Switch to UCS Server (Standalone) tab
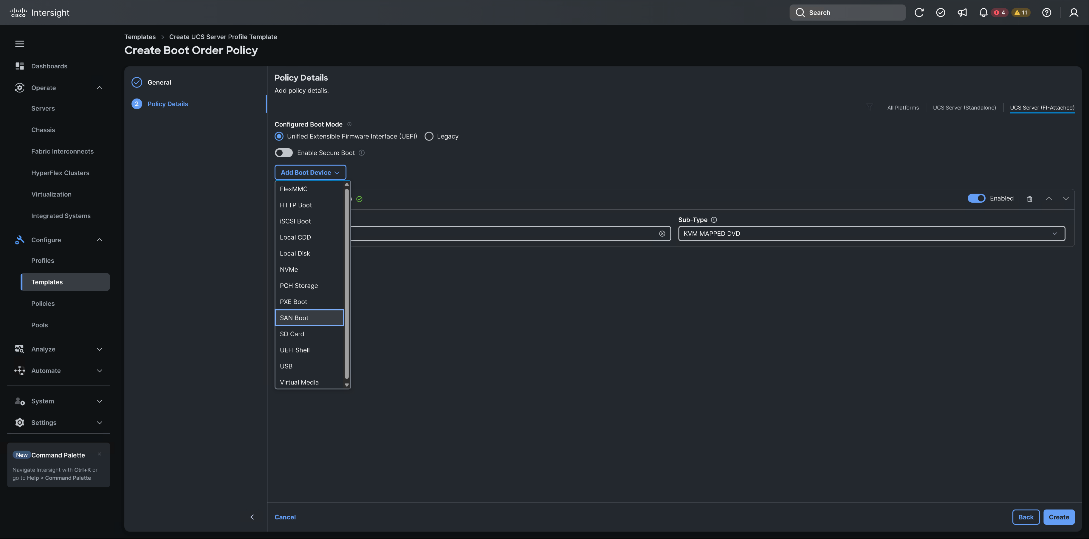Image resolution: width=1089 pixels, height=539 pixels. [x=964, y=108]
